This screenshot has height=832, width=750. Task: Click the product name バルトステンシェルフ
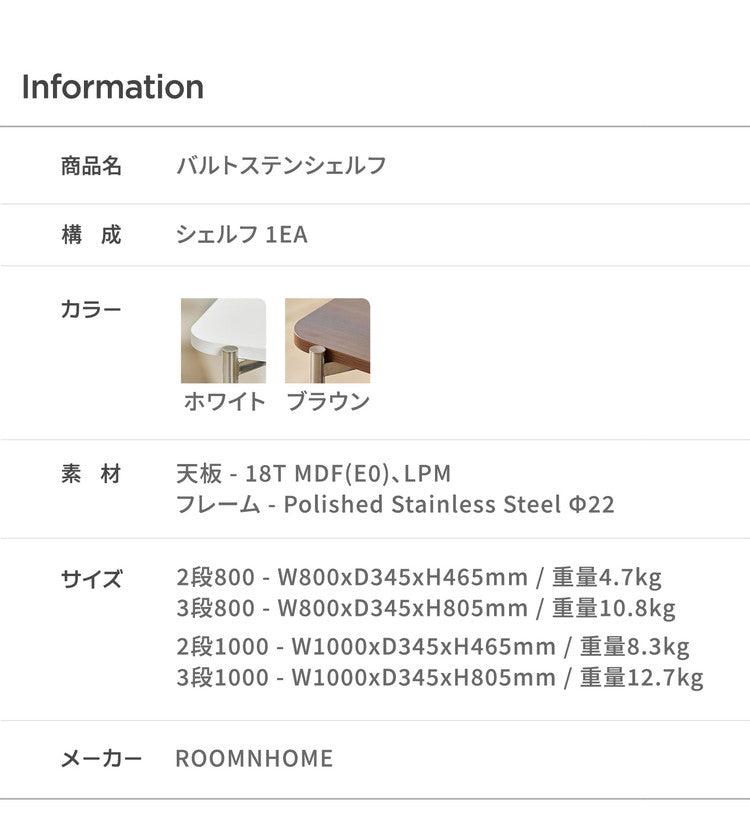pos(281,166)
